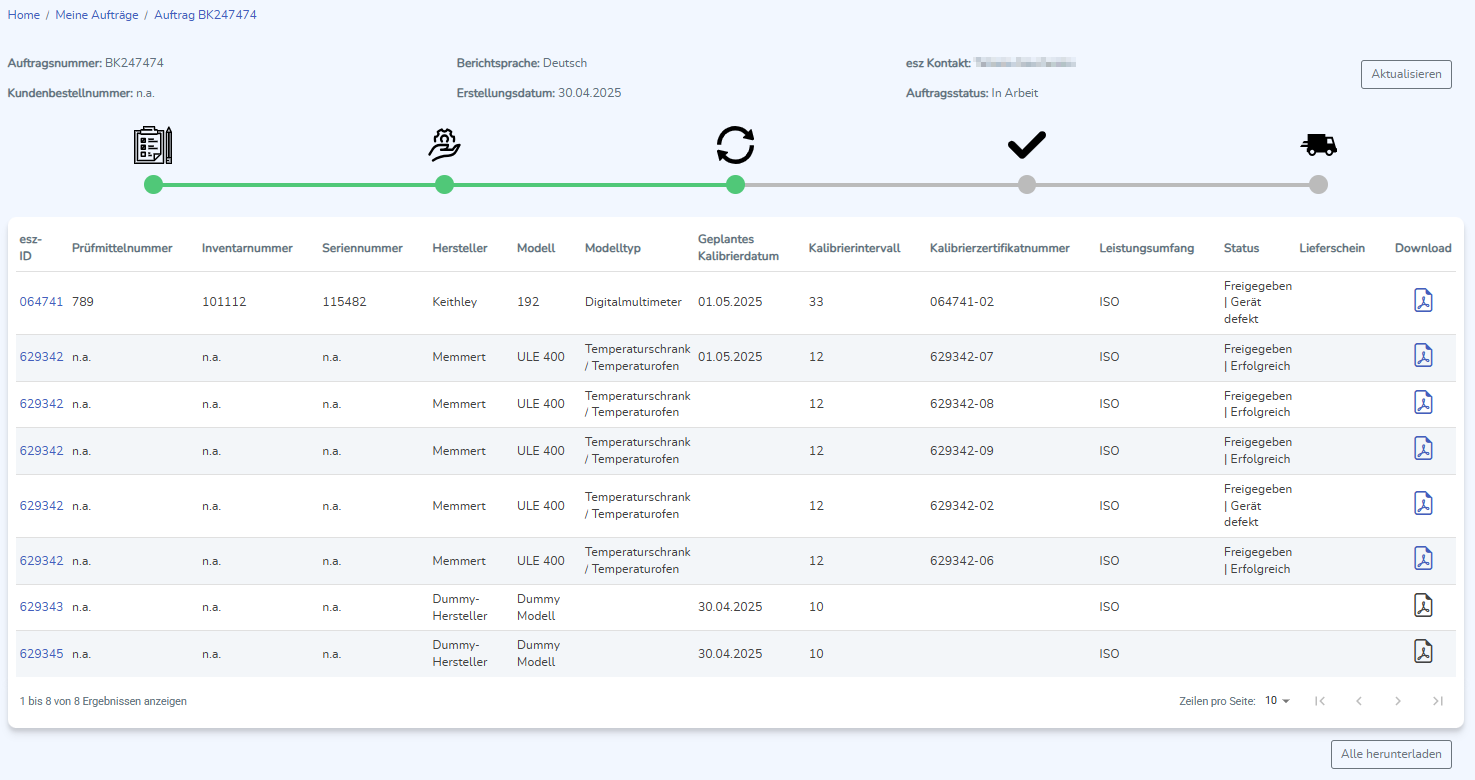1475x780 pixels.
Task: Download the PDF for the Keithley 192 row
Action: pos(1423,300)
